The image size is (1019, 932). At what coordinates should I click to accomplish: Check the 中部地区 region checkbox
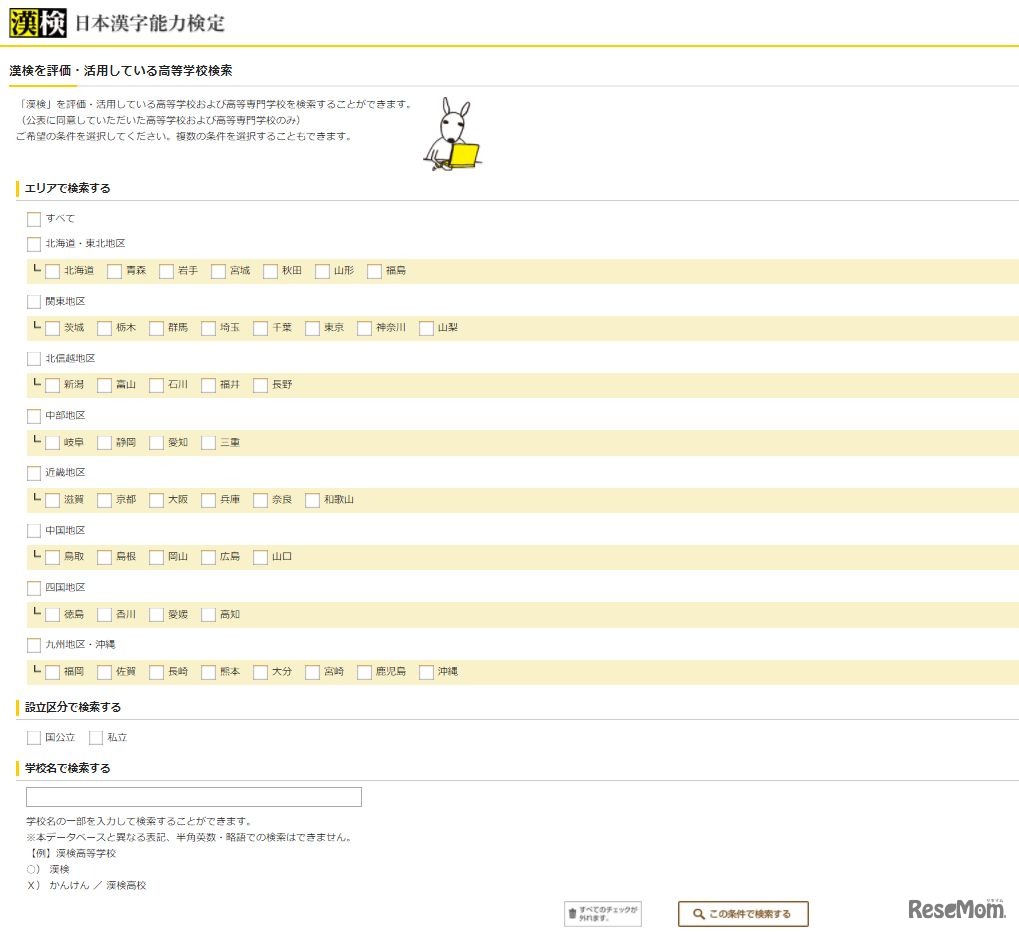click(x=34, y=416)
